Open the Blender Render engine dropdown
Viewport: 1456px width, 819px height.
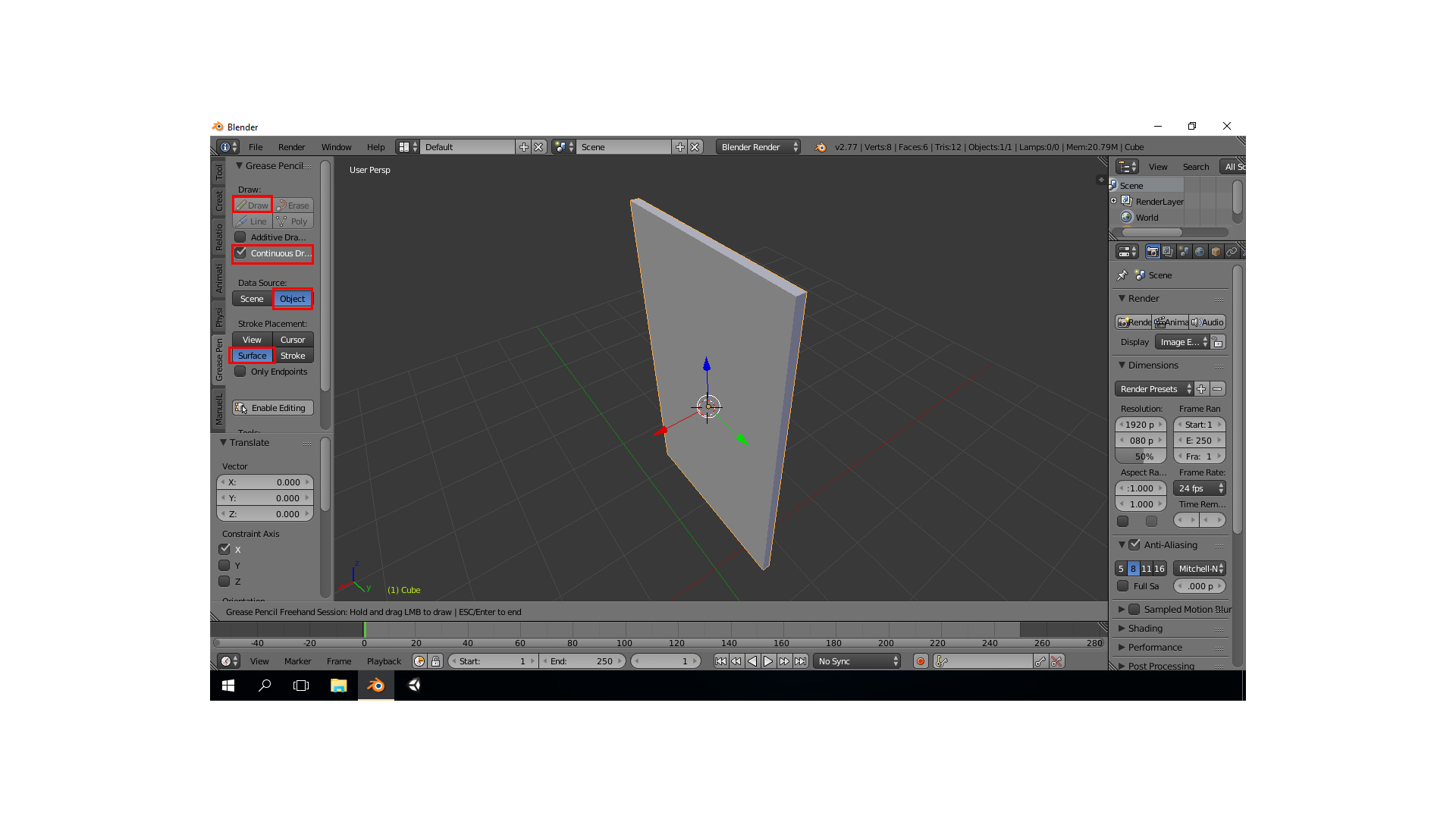(758, 147)
